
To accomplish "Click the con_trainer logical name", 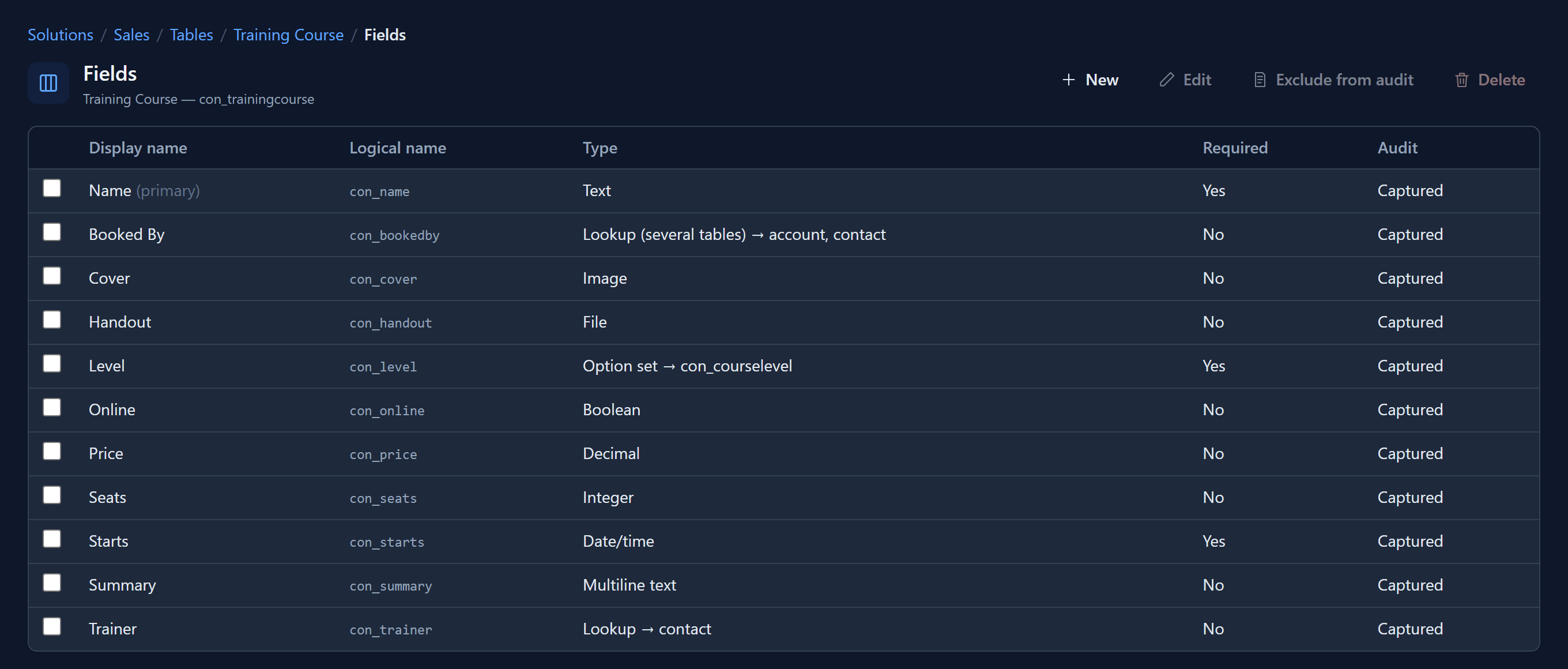I will (x=391, y=630).
